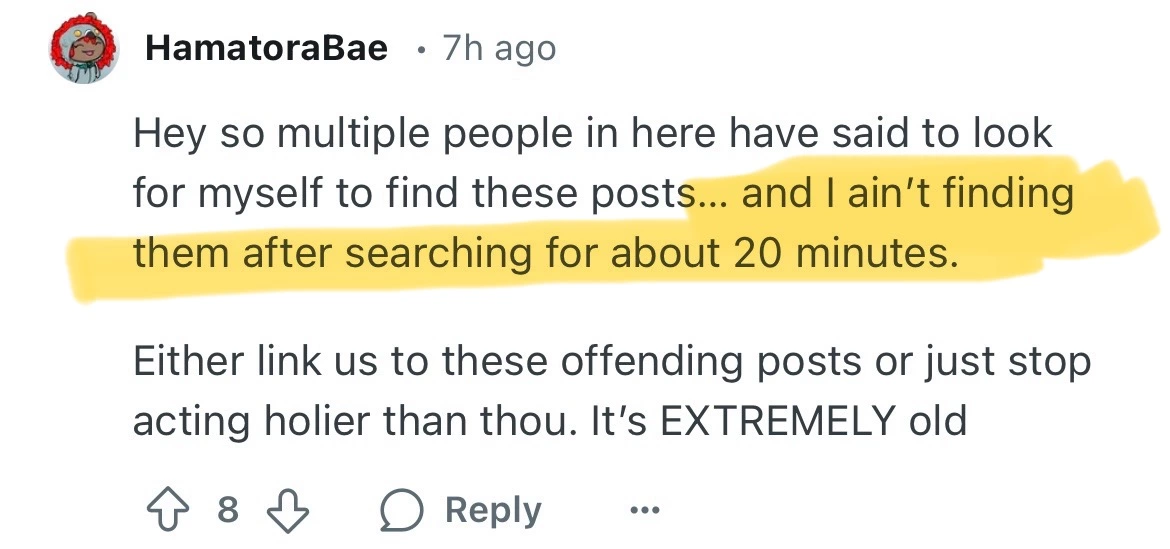Click the vote count number 8
Screen dimensions: 1170x549
228,511
